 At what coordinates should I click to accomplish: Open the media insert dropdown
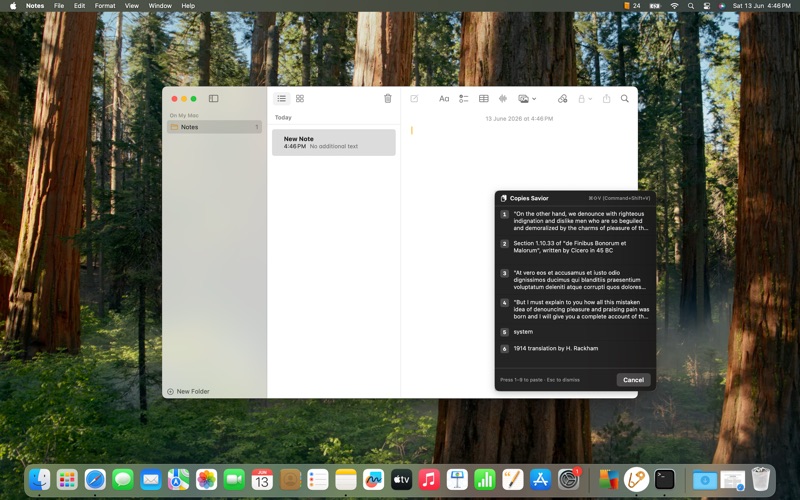pos(527,98)
